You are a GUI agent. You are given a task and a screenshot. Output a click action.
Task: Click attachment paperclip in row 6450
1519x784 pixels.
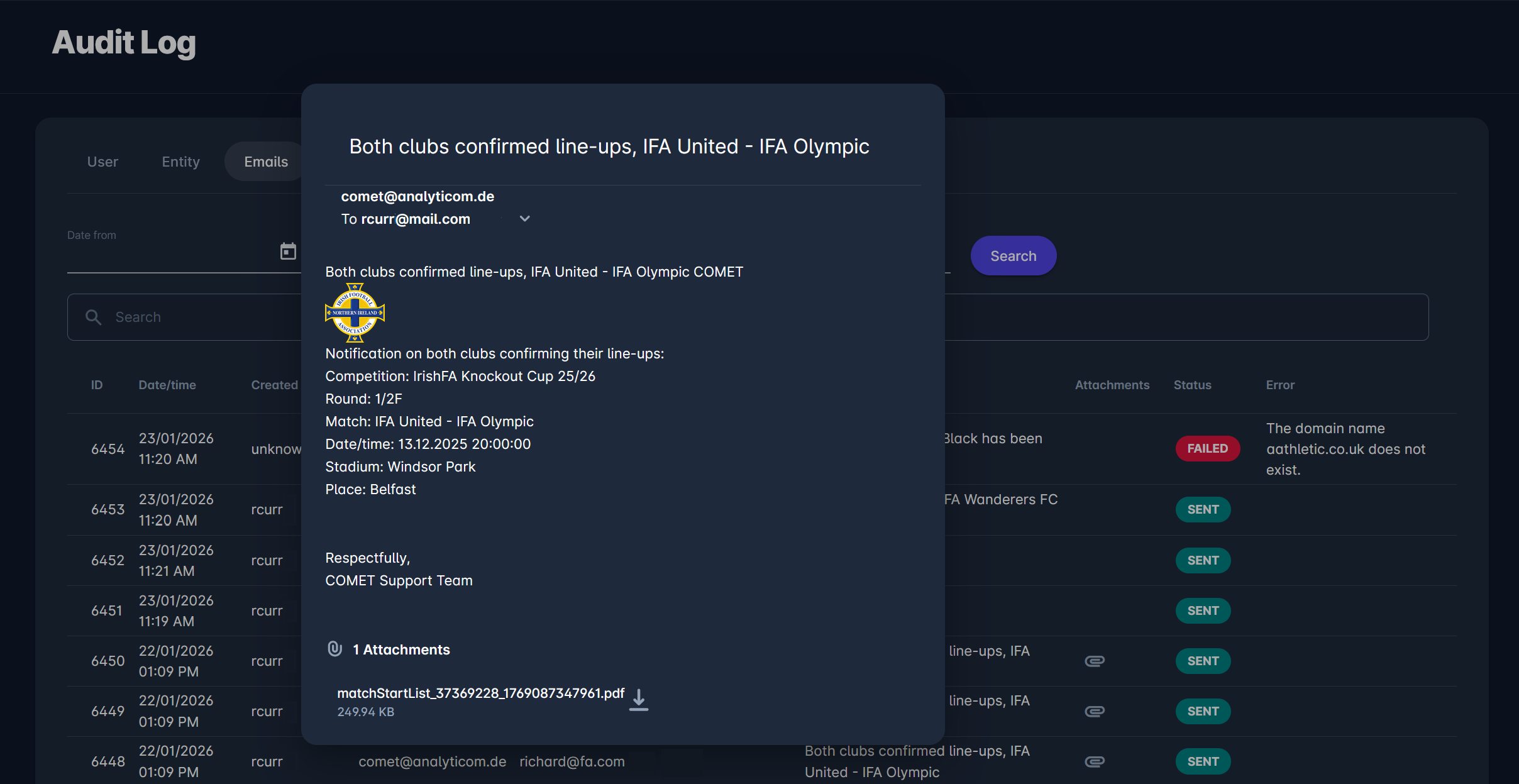pyautogui.click(x=1094, y=661)
